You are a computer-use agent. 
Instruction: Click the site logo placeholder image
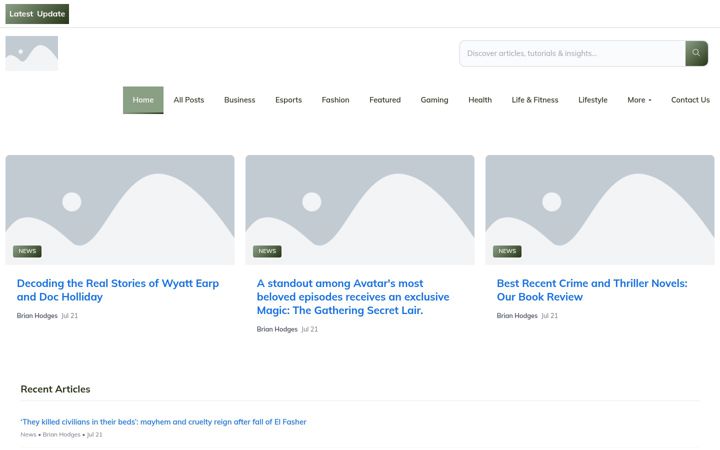point(32,53)
